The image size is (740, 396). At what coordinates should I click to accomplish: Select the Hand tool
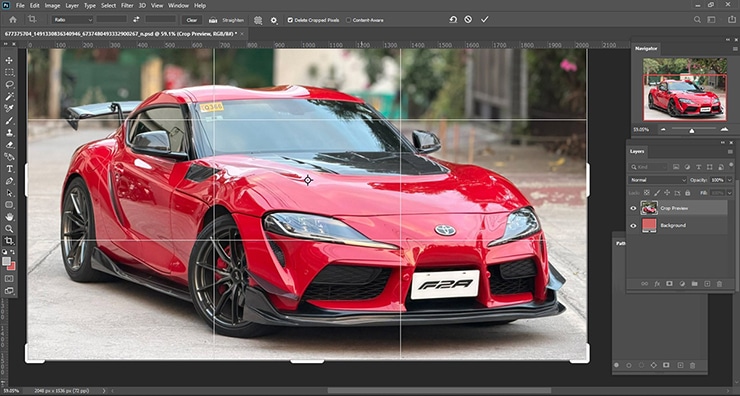coord(9,217)
